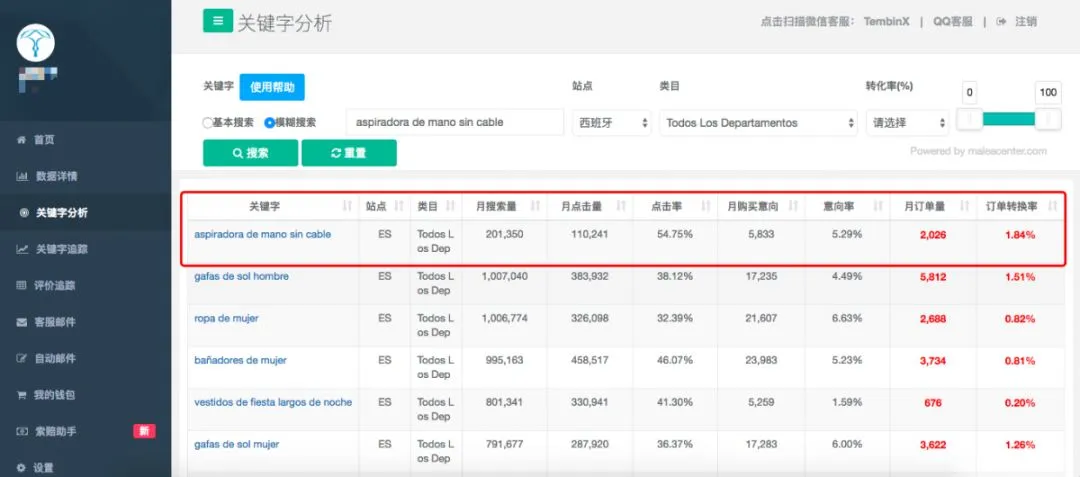1080x477 pixels.
Task: Click the minimum value box showing 0
Action: tap(969, 92)
